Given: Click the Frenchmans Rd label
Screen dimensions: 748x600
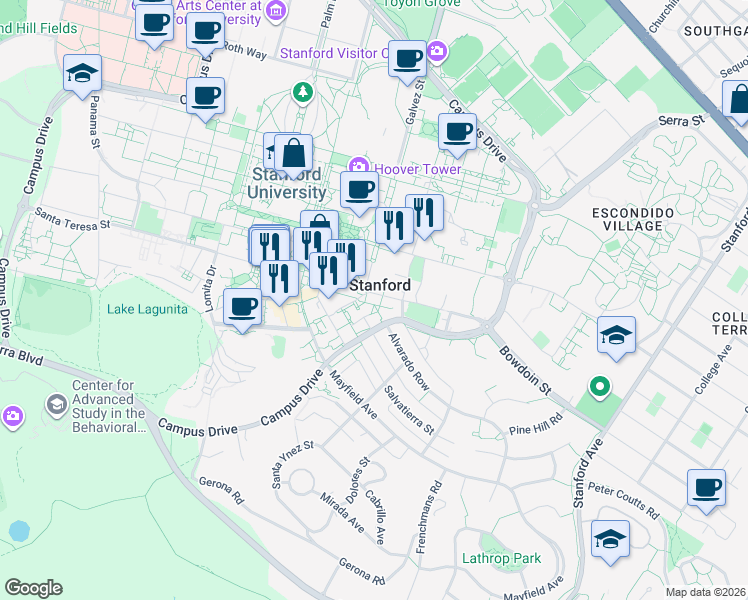Looking at the screenshot, I should tap(429, 517).
